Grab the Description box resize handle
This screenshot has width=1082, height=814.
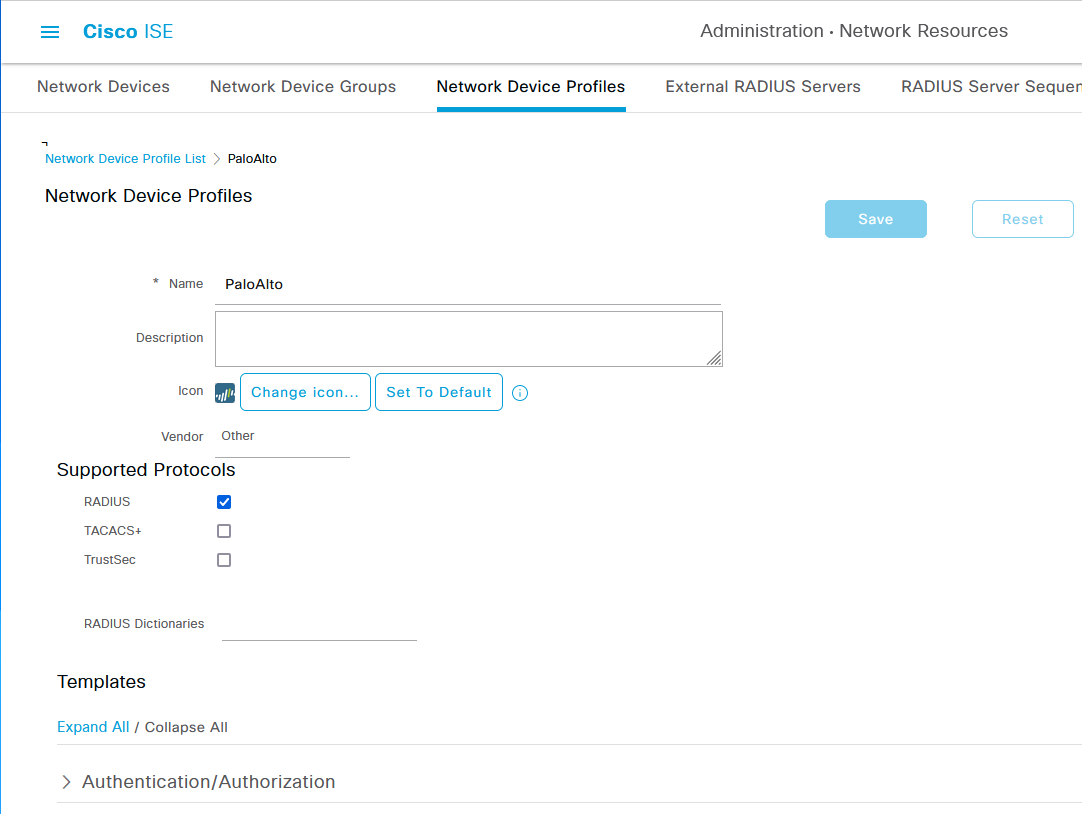coord(714,358)
